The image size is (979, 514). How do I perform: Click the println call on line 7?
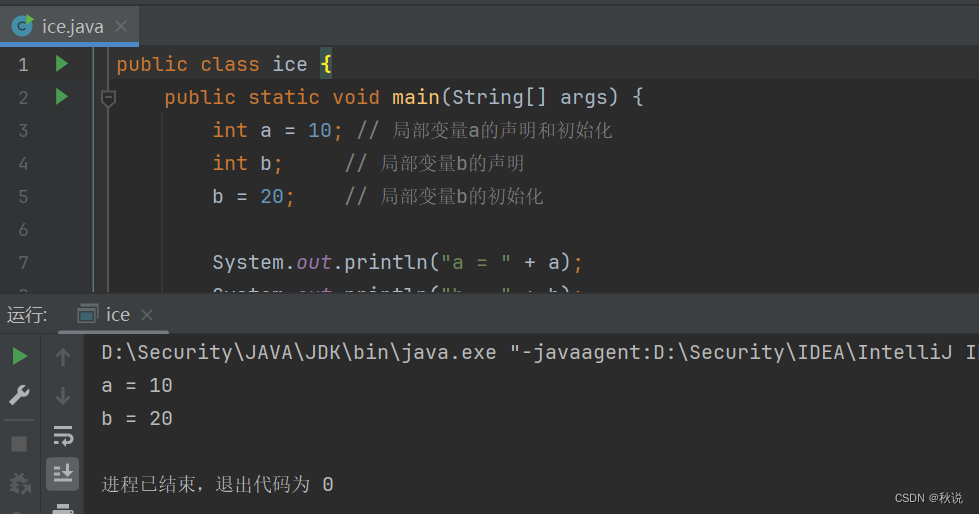[386, 262]
